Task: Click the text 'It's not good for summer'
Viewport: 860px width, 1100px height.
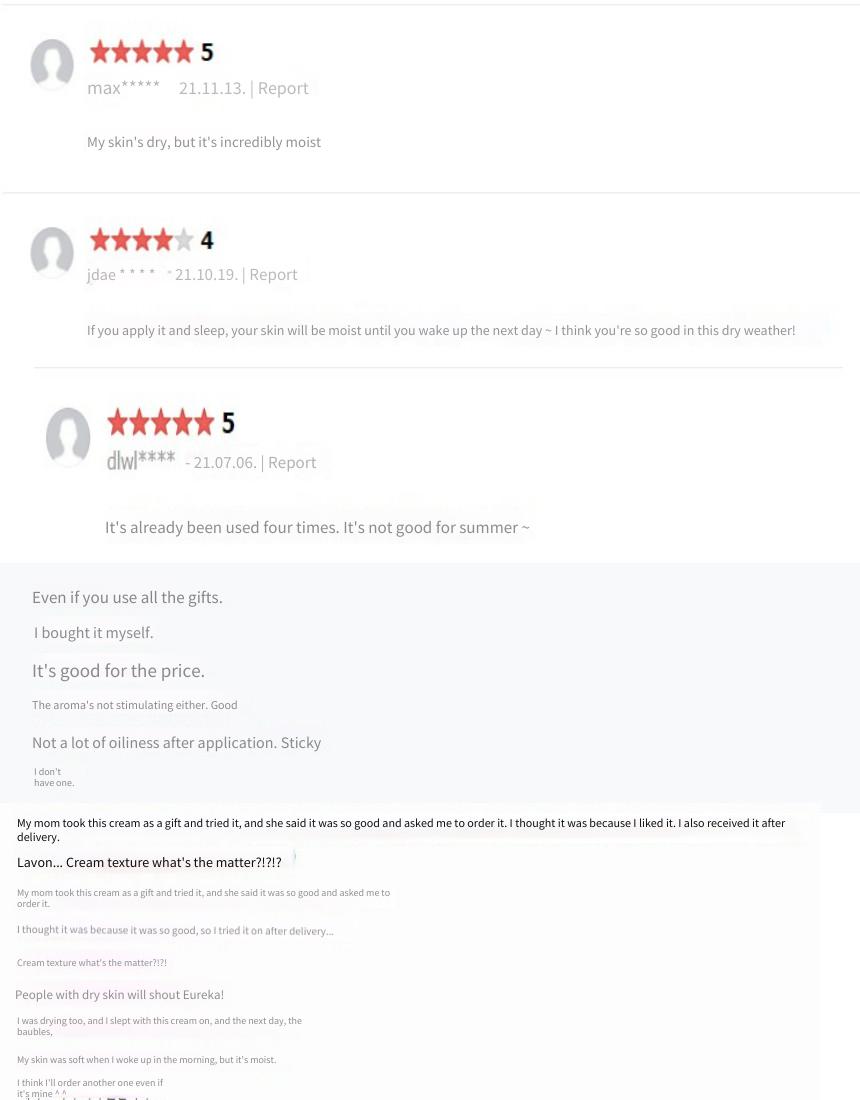Action: (x=431, y=528)
